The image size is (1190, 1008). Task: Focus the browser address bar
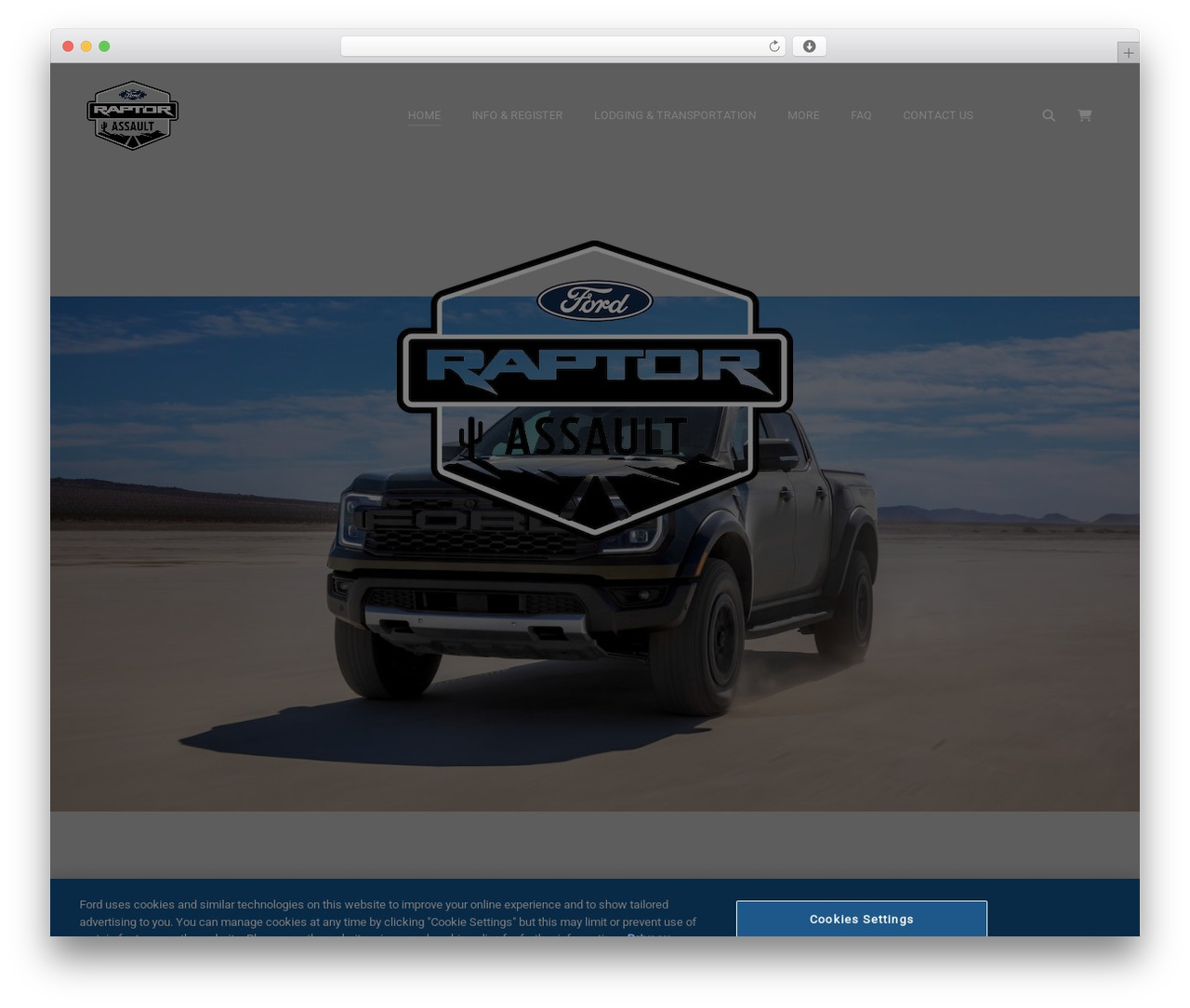point(562,46)
